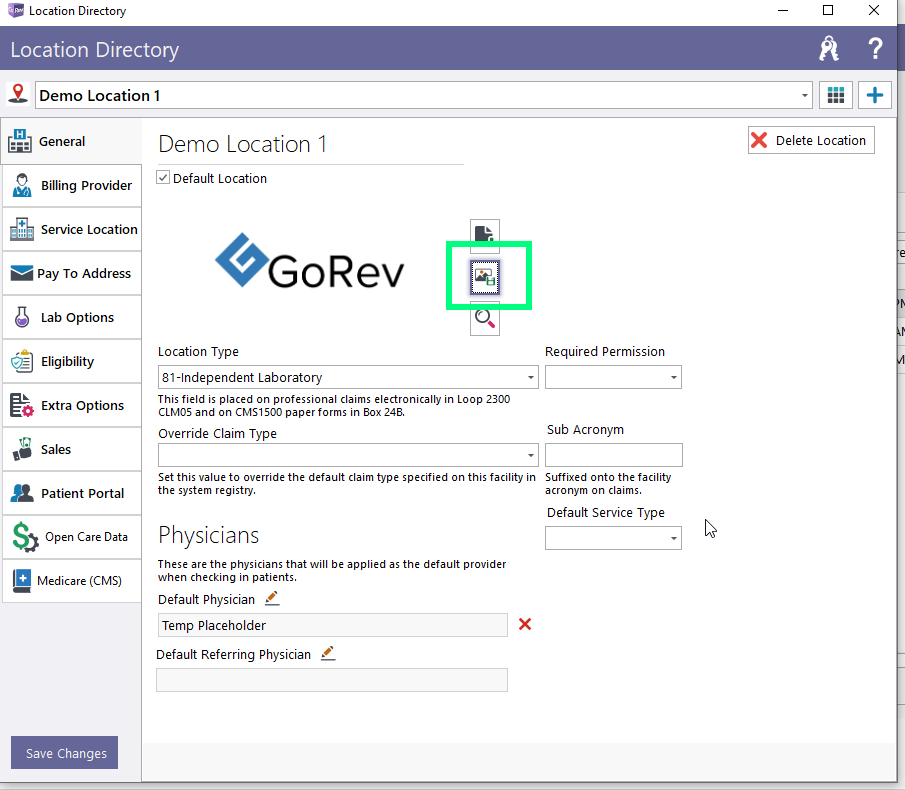Screen dimensions: 905x790
Task: Open help with the question mark icon
Action: tap(875, 49)
